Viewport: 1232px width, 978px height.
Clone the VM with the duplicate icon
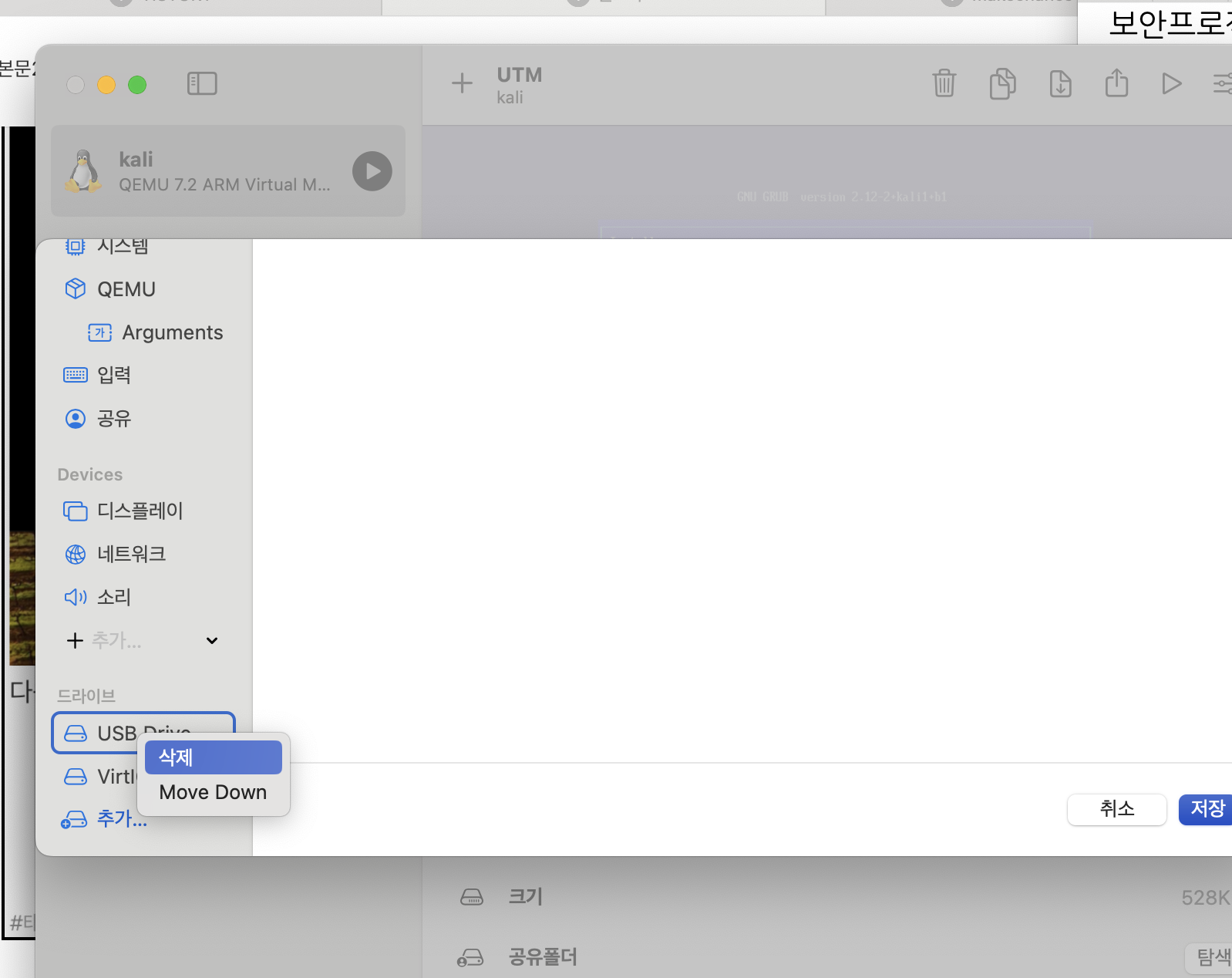(x=1002, y=83)
